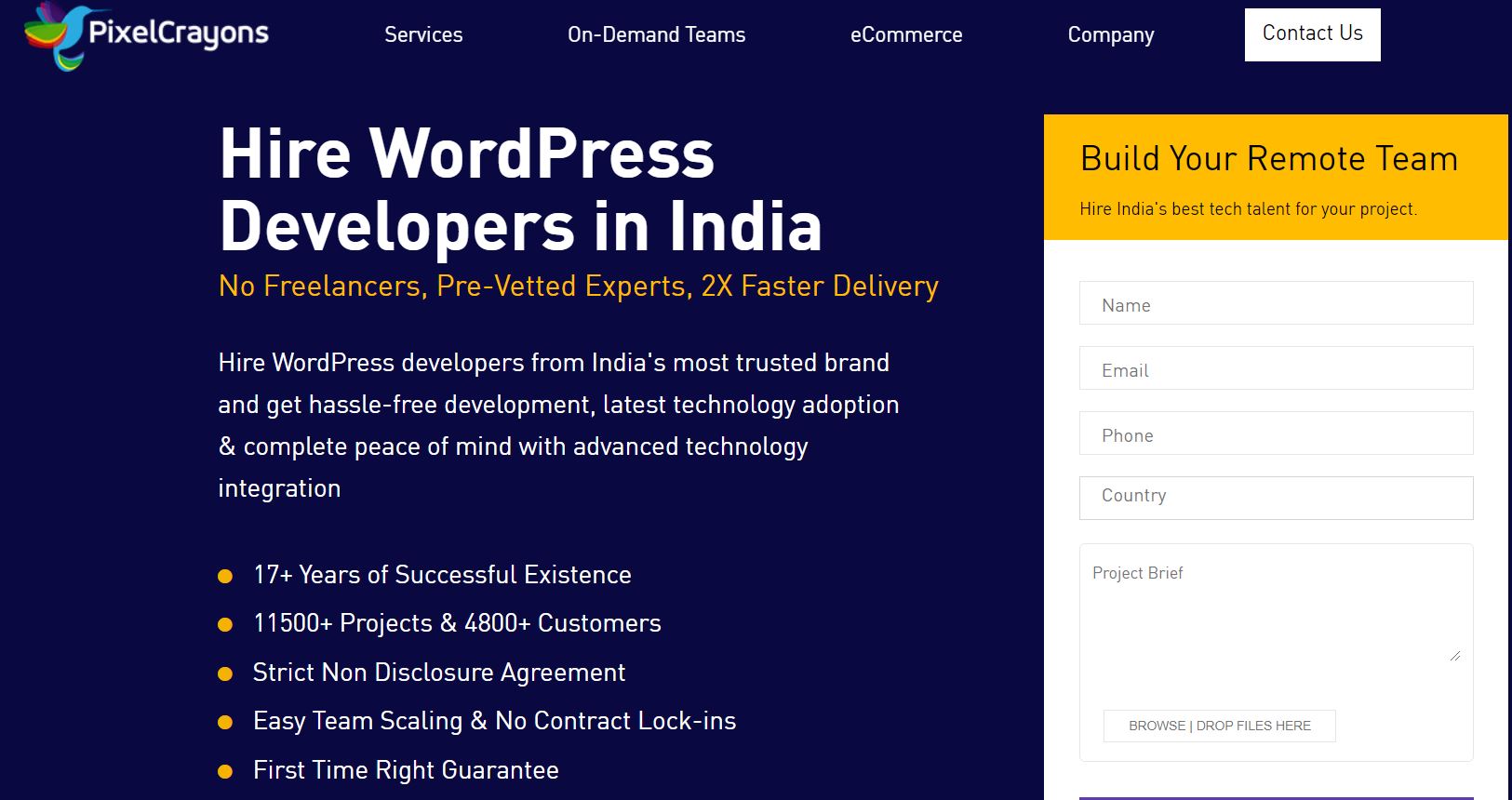The height and width of the screenshot is (800, 1512).
Task: Open the Services menu
Action: point(423,34)
